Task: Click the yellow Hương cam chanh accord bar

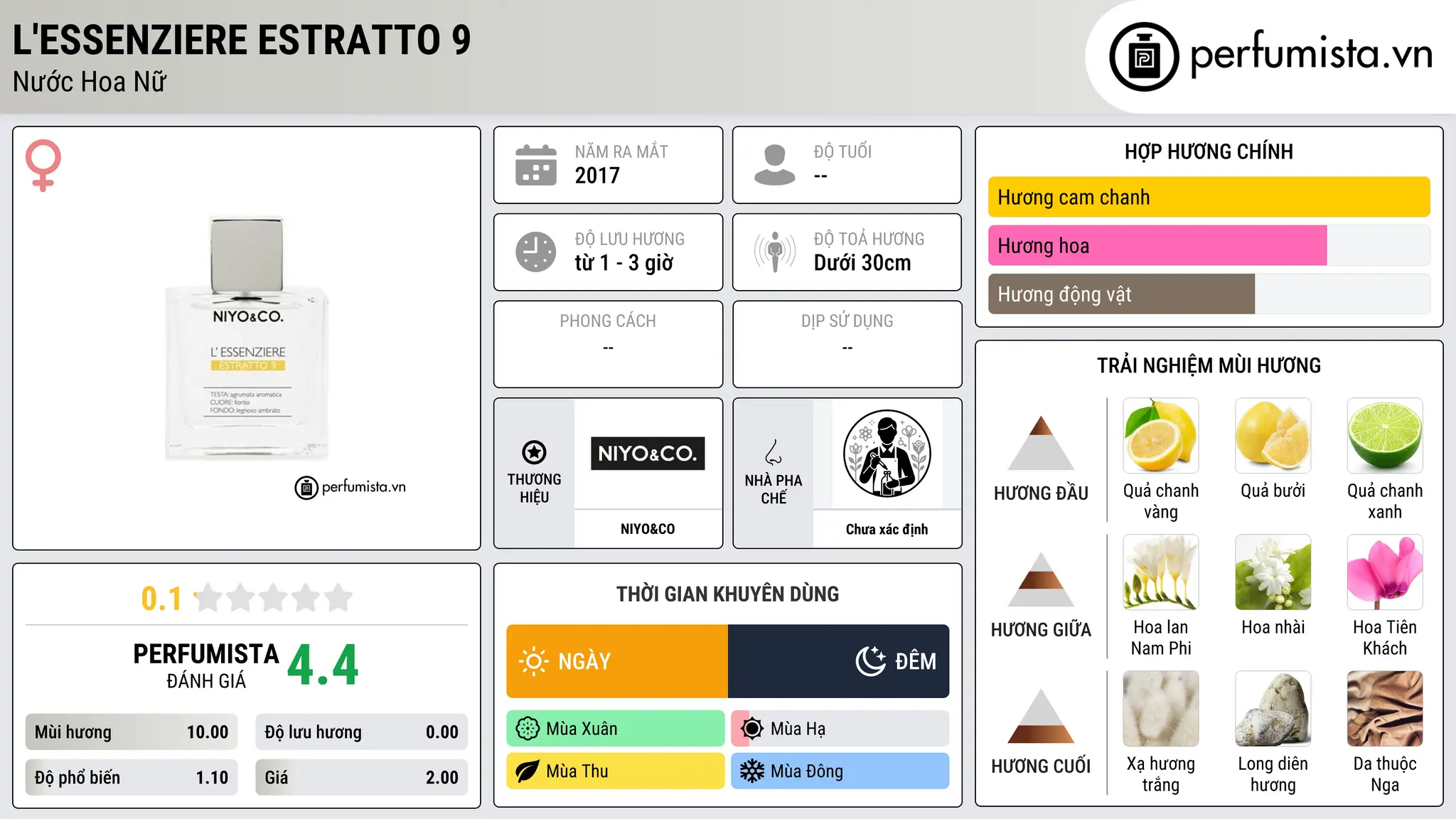Action: click(x=1209, y=197)
